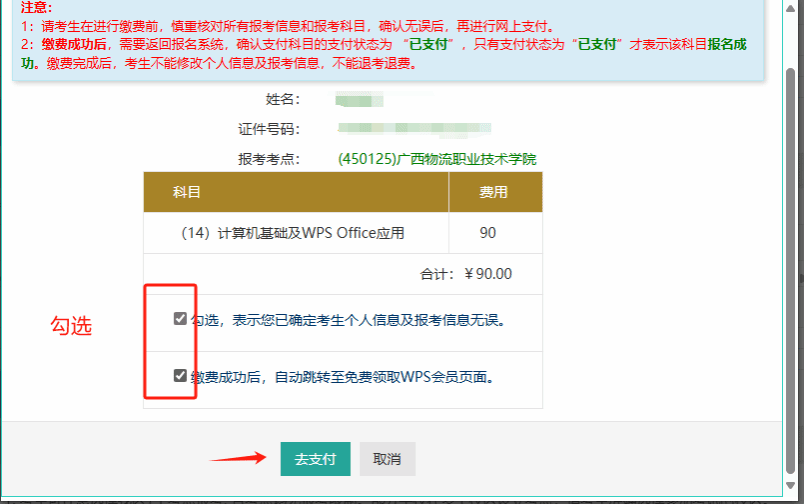Click the blurred 证件号码 value
This screenshot has width=804, height=504.
pos(414,129)
